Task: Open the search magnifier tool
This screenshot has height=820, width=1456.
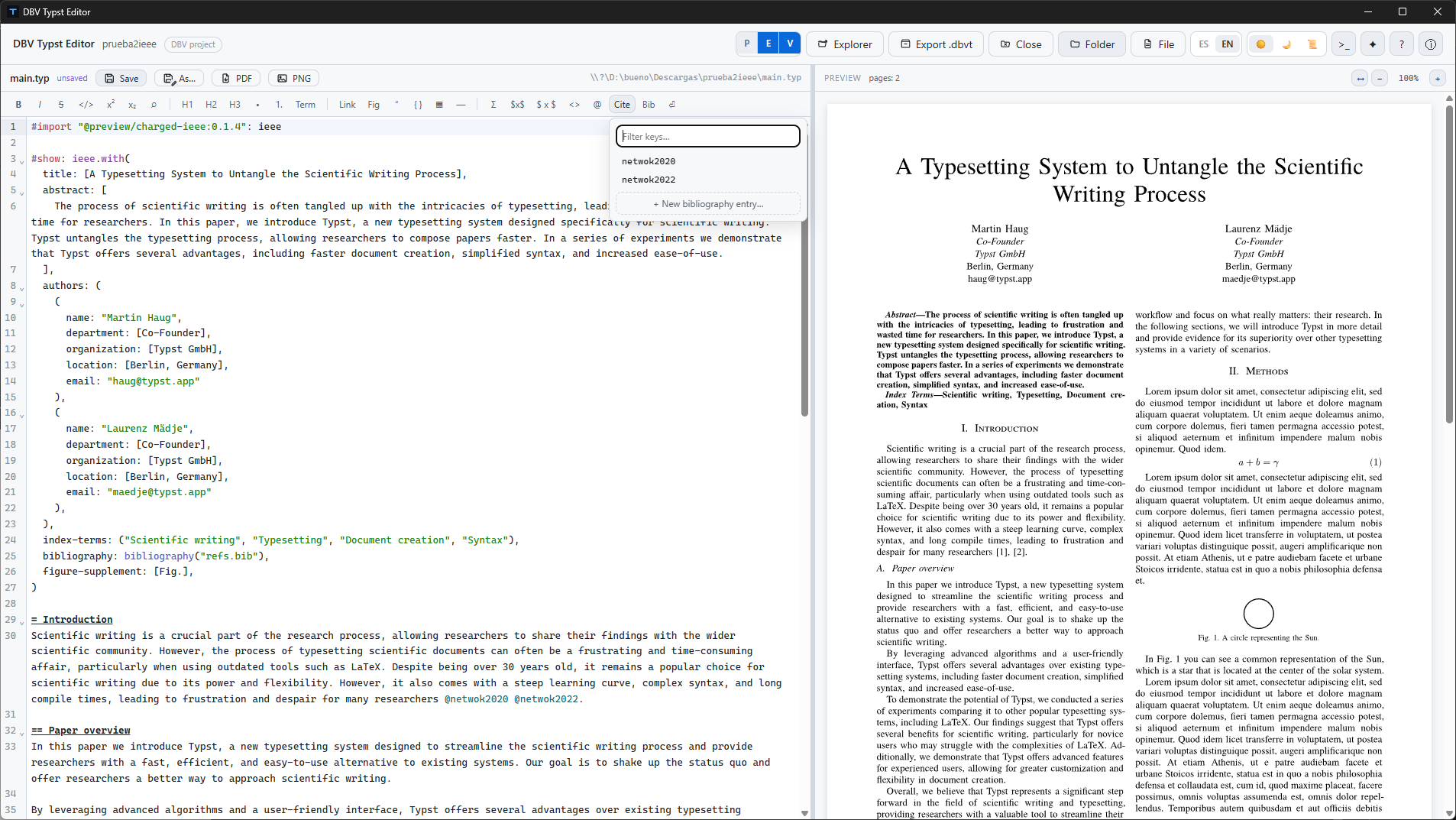Action: [154, 105]
